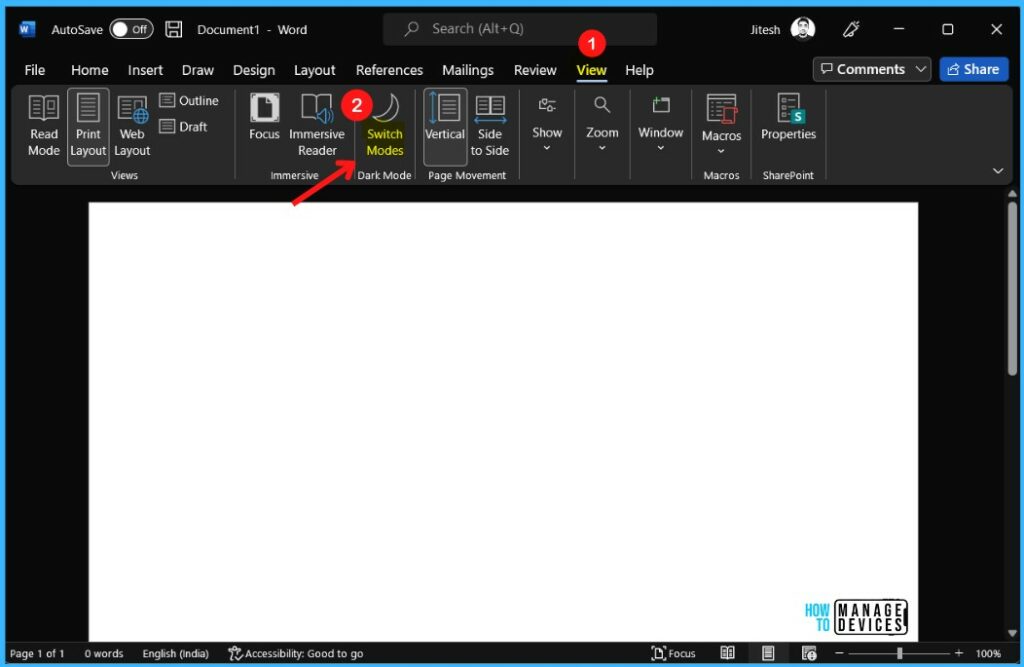The height and width of the screenshot is (667, 1024).
Task: Switch to the References tab
Action: coord(389,70)
